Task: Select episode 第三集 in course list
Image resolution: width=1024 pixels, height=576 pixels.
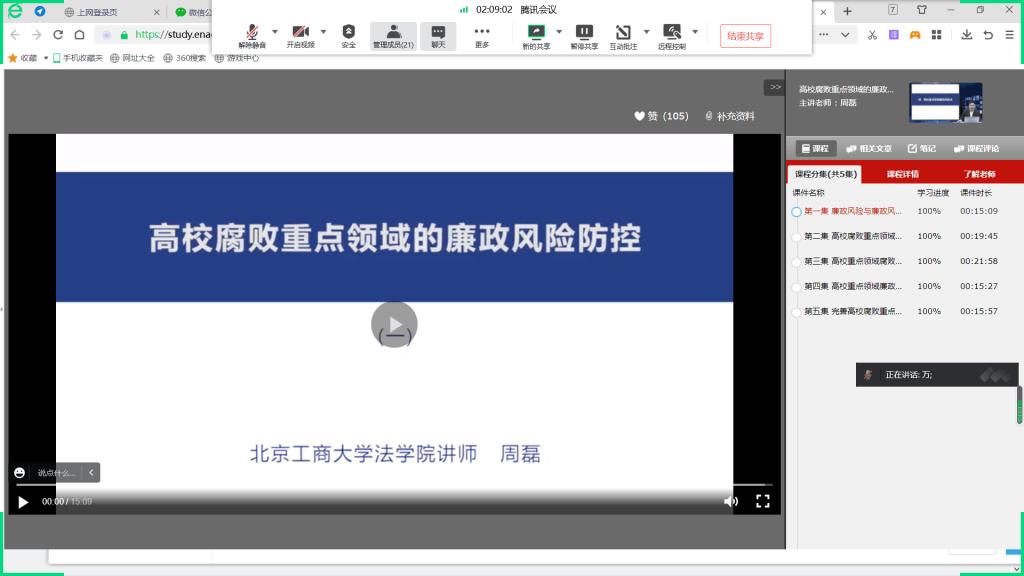Action: [852, 261]
